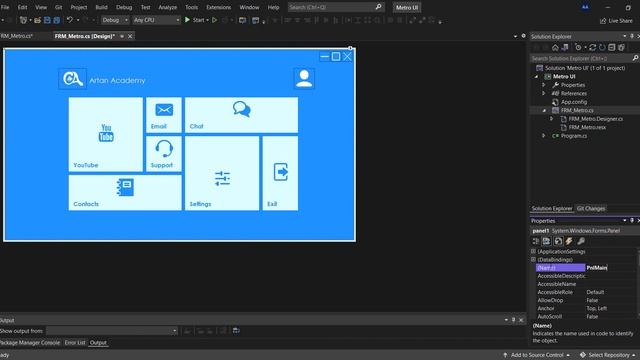The height and width of the screenshot is (360, 640).
Task: Expand the References node
Action: click(x=544, y=93)
